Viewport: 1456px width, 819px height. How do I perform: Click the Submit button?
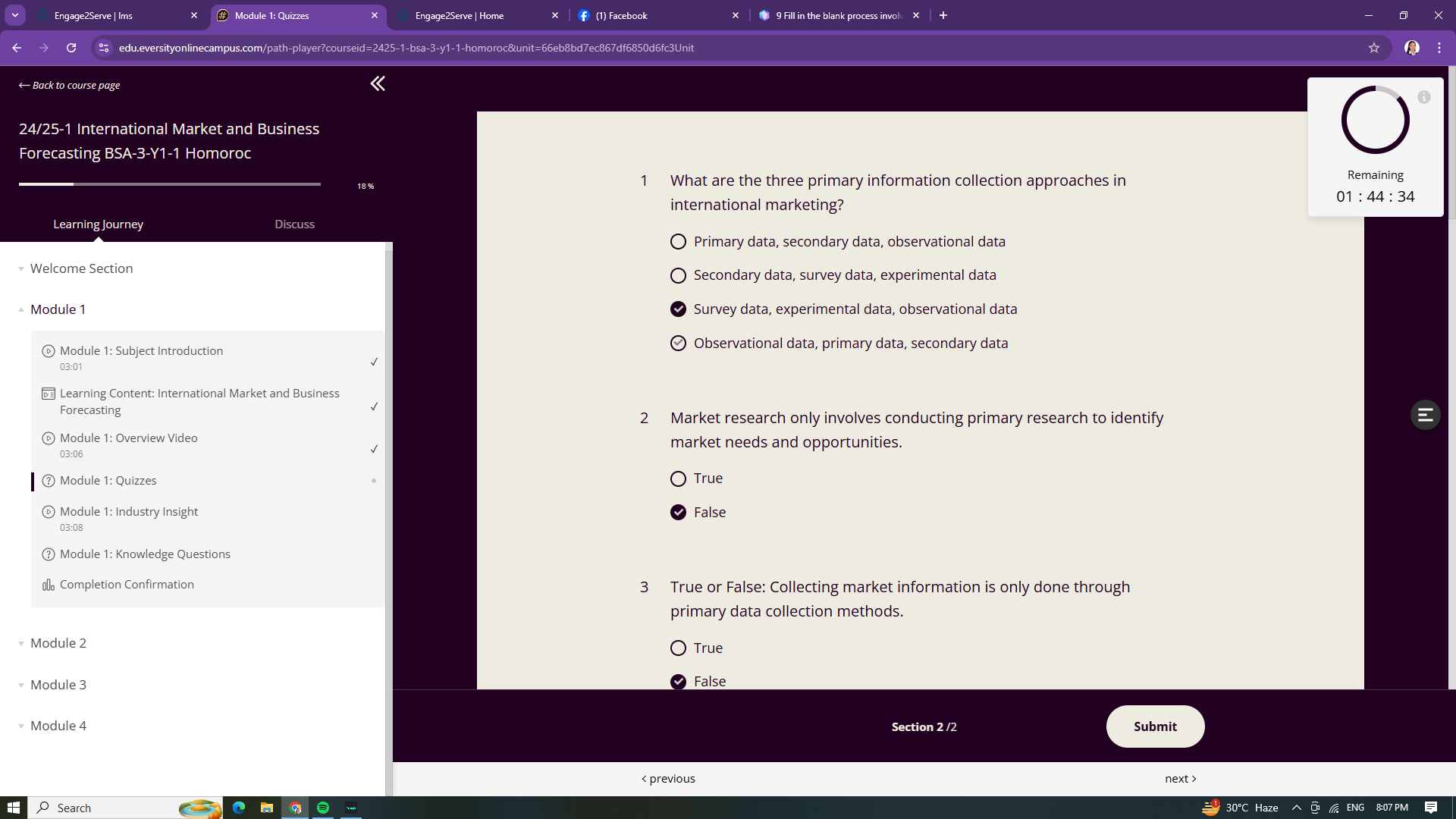point(1155,726)
